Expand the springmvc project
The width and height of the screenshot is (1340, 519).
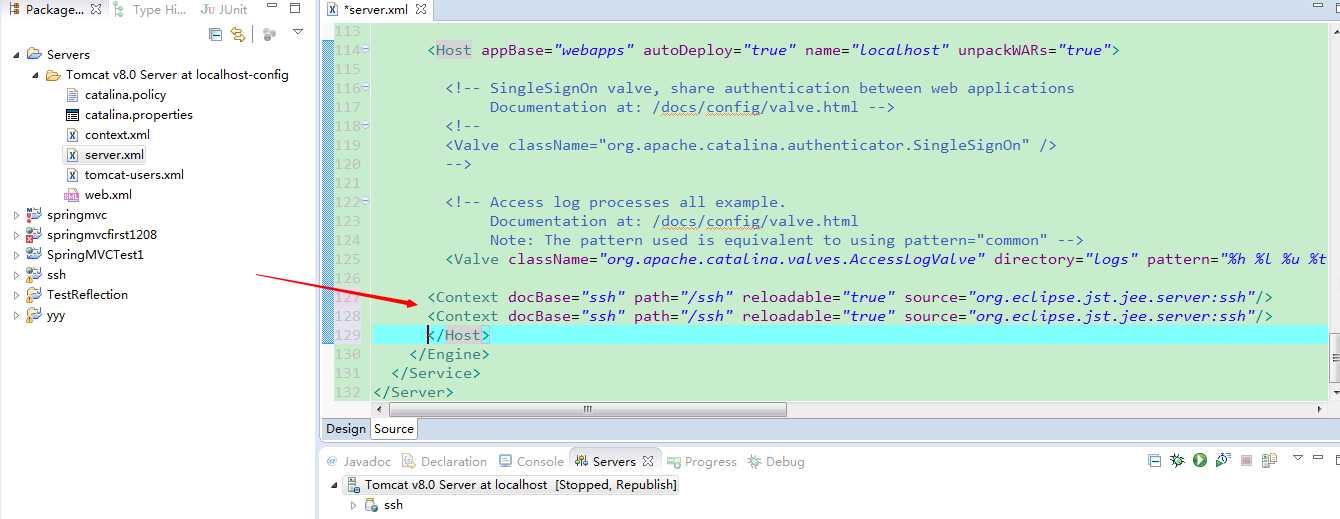coord(16,215)
